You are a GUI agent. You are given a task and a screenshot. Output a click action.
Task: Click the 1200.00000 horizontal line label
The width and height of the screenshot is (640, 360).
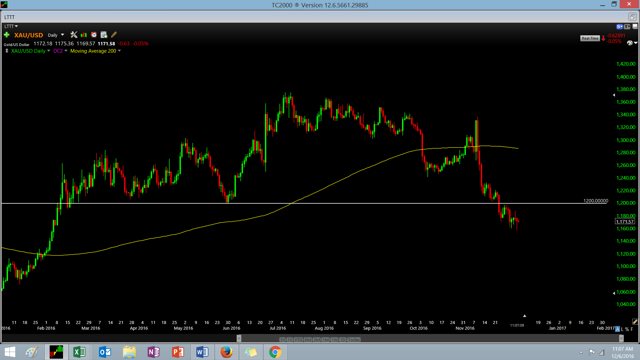pos(596,201)
